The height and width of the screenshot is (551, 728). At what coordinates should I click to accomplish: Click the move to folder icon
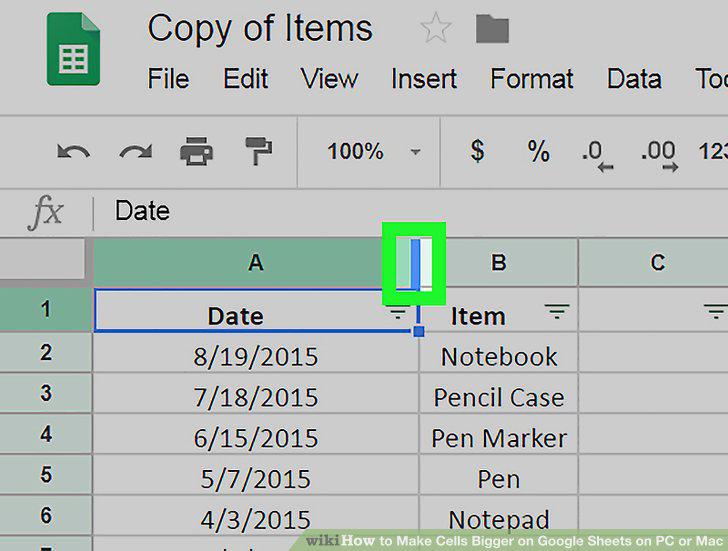click(x=493, y=29)
